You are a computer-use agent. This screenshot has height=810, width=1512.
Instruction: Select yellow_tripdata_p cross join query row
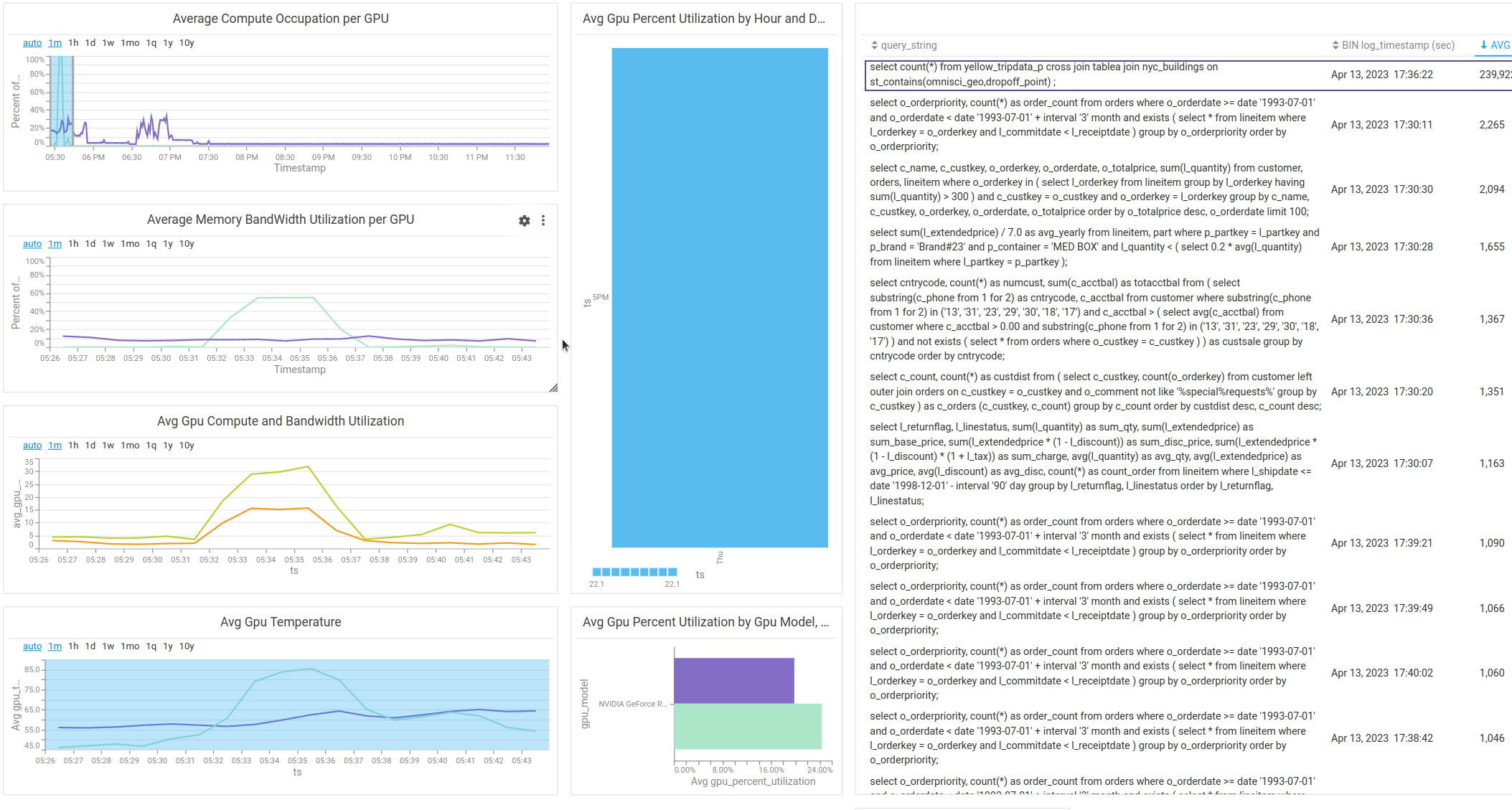click(x=1188, y=75)
